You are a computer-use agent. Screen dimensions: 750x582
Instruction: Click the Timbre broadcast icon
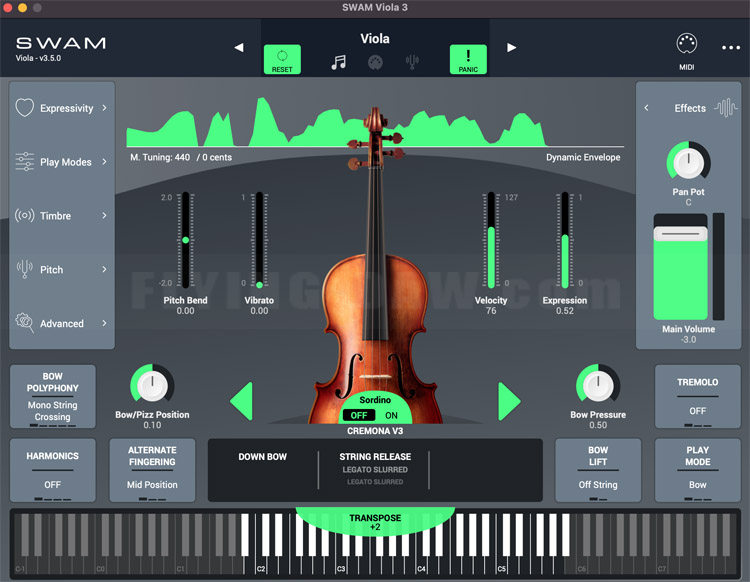tap(25, 215)
